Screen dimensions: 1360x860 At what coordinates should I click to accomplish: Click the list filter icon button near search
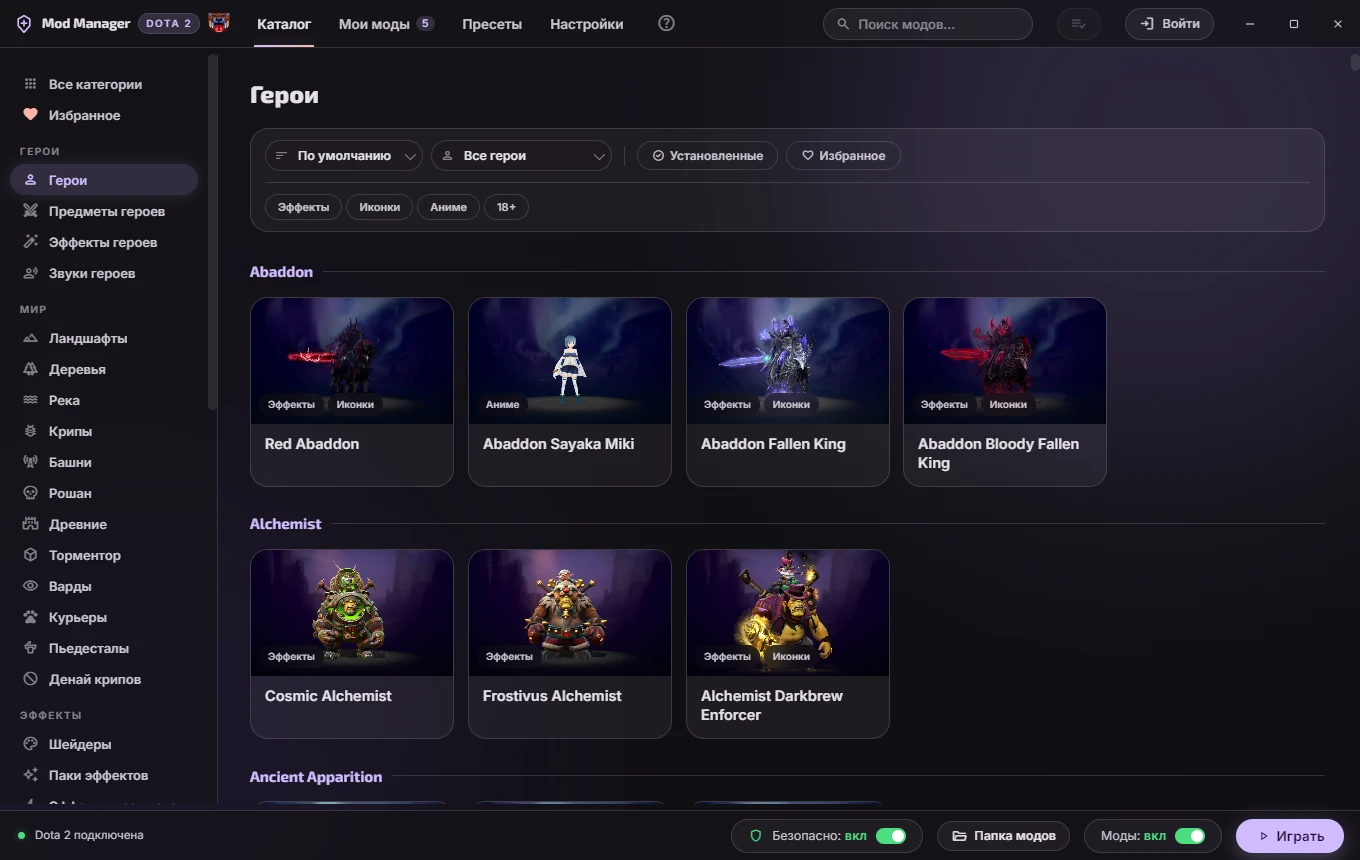(x=1078, y=24)
